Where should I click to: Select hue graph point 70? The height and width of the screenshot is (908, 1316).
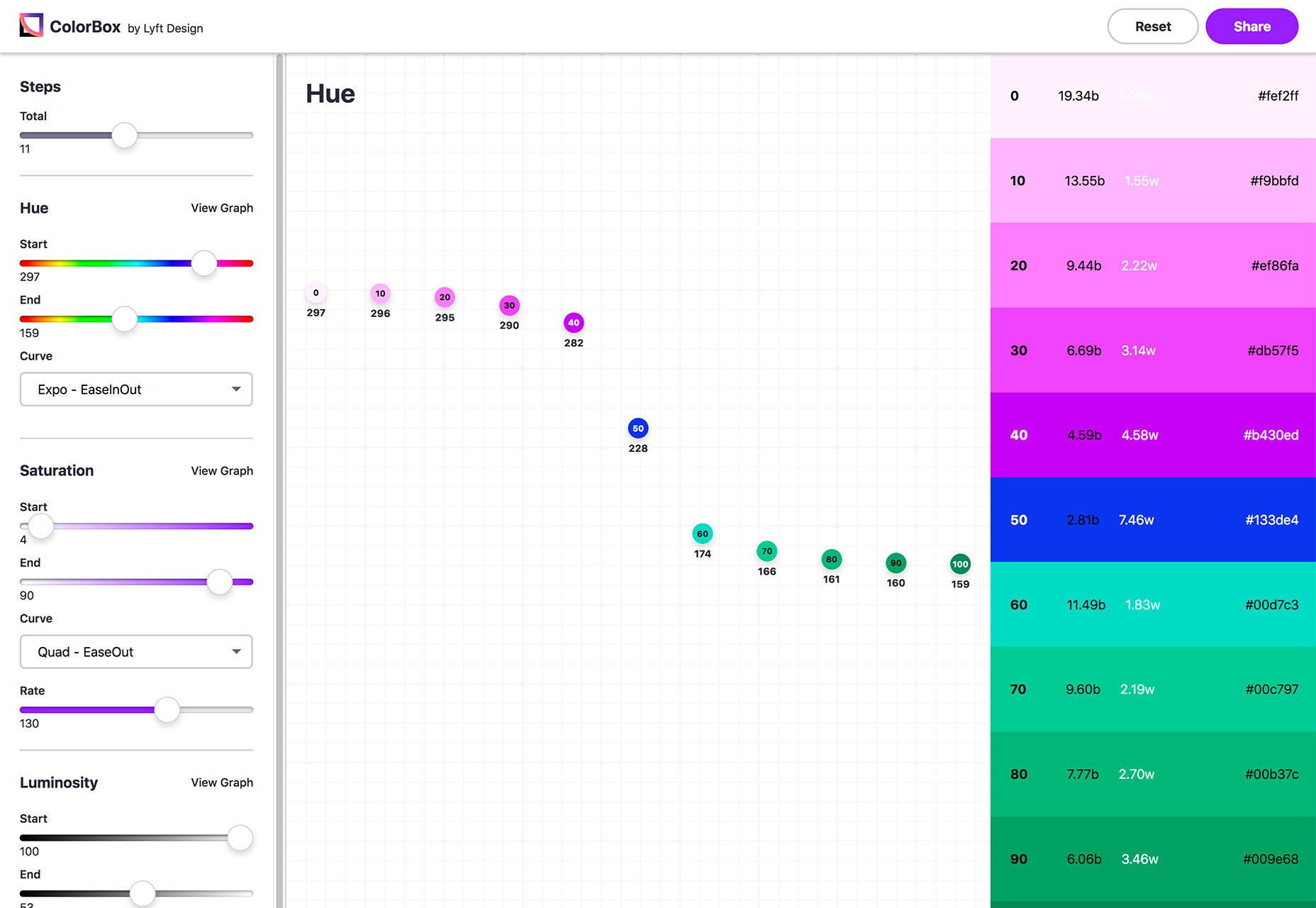(767, 551)
